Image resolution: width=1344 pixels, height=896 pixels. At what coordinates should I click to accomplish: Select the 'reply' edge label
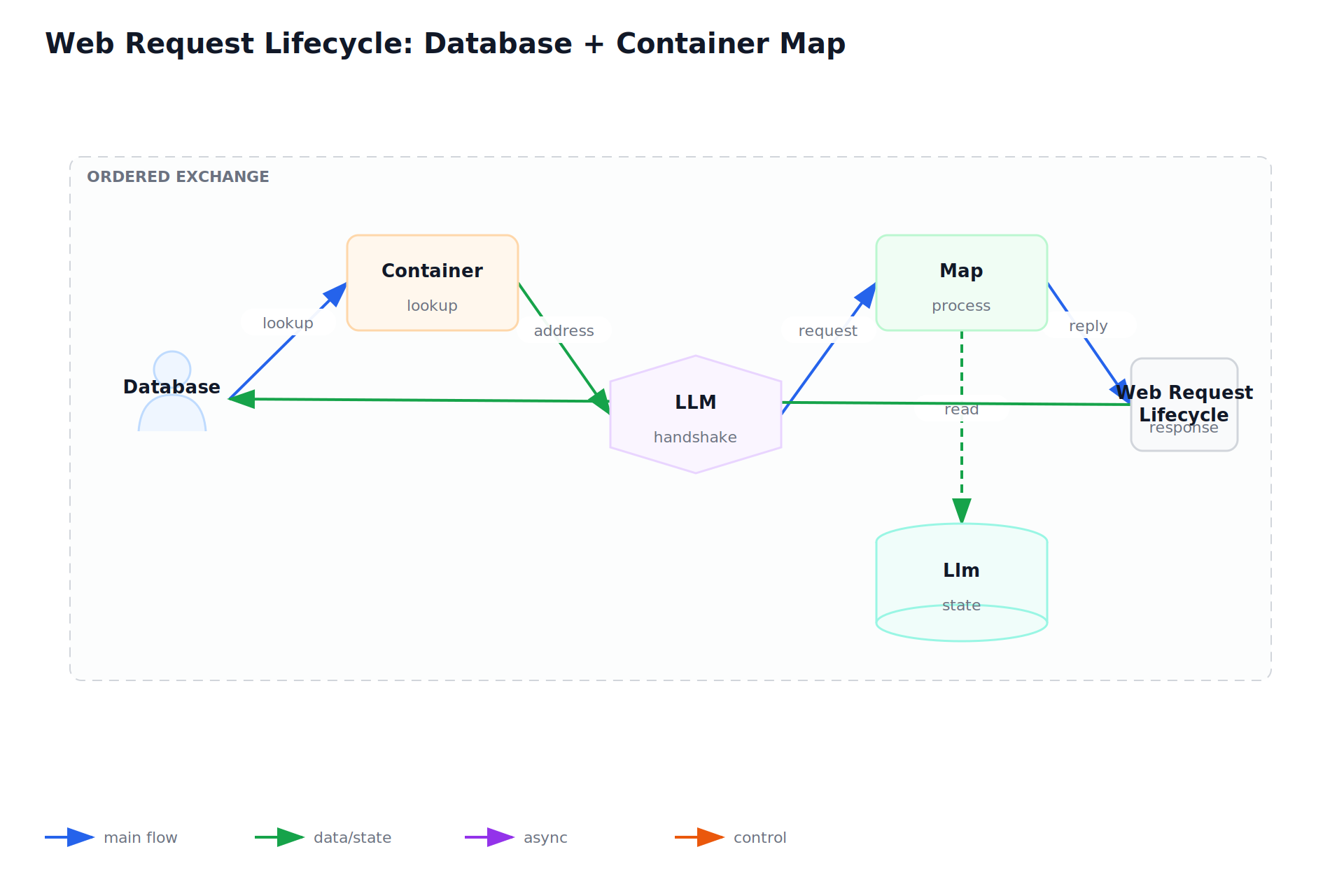tap(1088, 325)
